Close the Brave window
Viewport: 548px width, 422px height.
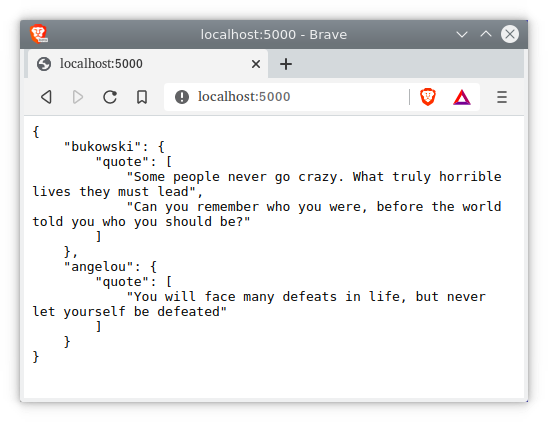point(510,34)
